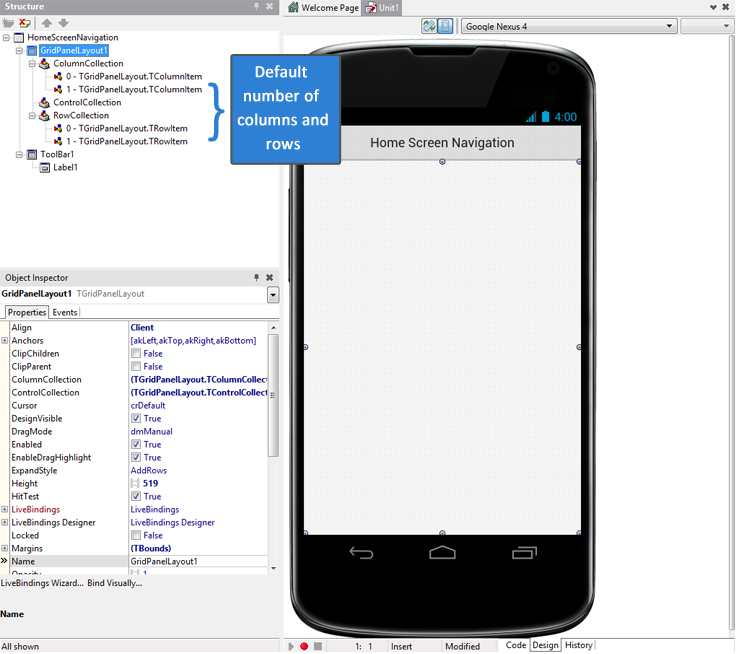Click the Height value 519
Viewport: 738px width, 654px height.
(x=151, y=484)
